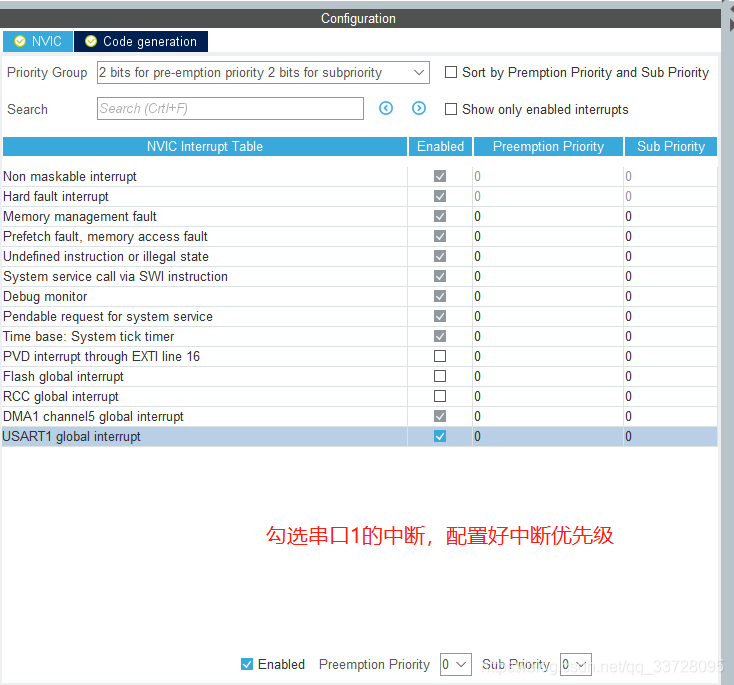
Task: Click USART1 preemption priority value cell
Action: [548, 436]
